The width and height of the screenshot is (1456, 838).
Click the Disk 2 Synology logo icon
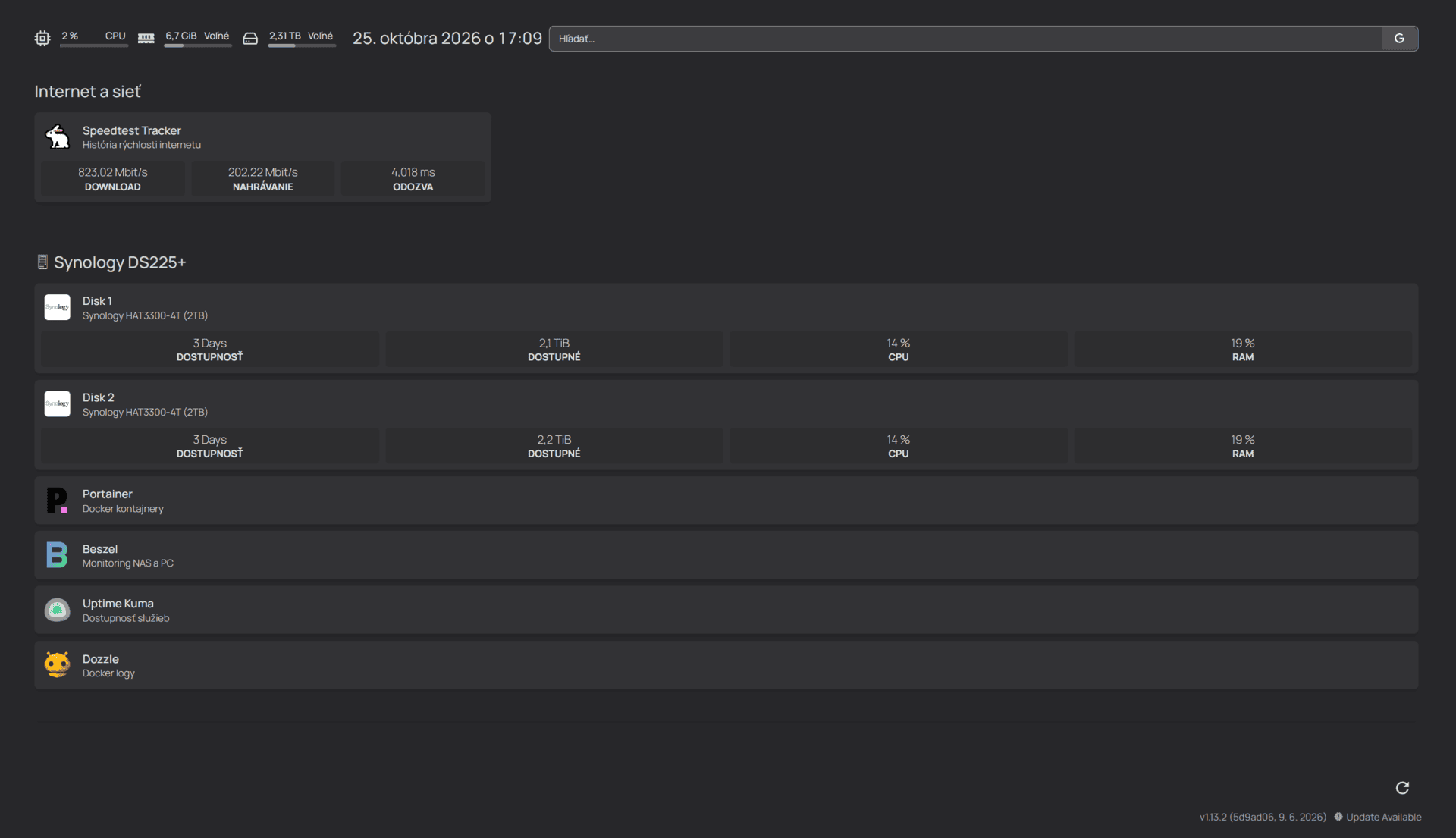pos(58,404)
